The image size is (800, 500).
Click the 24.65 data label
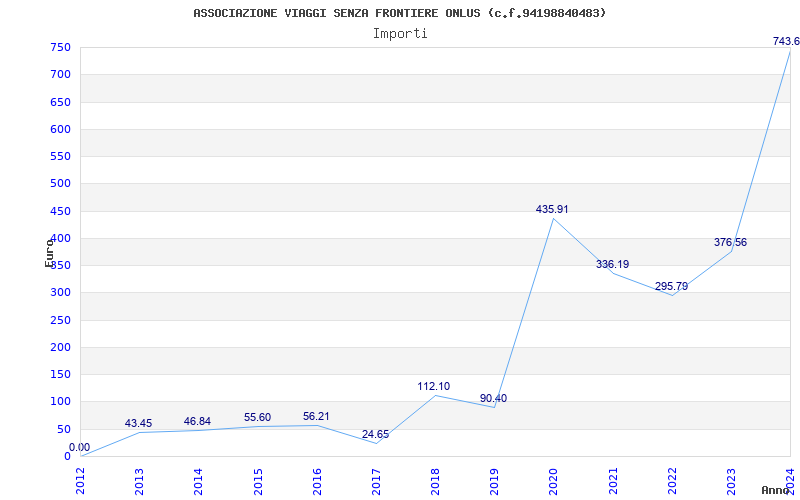click(375, 434)
